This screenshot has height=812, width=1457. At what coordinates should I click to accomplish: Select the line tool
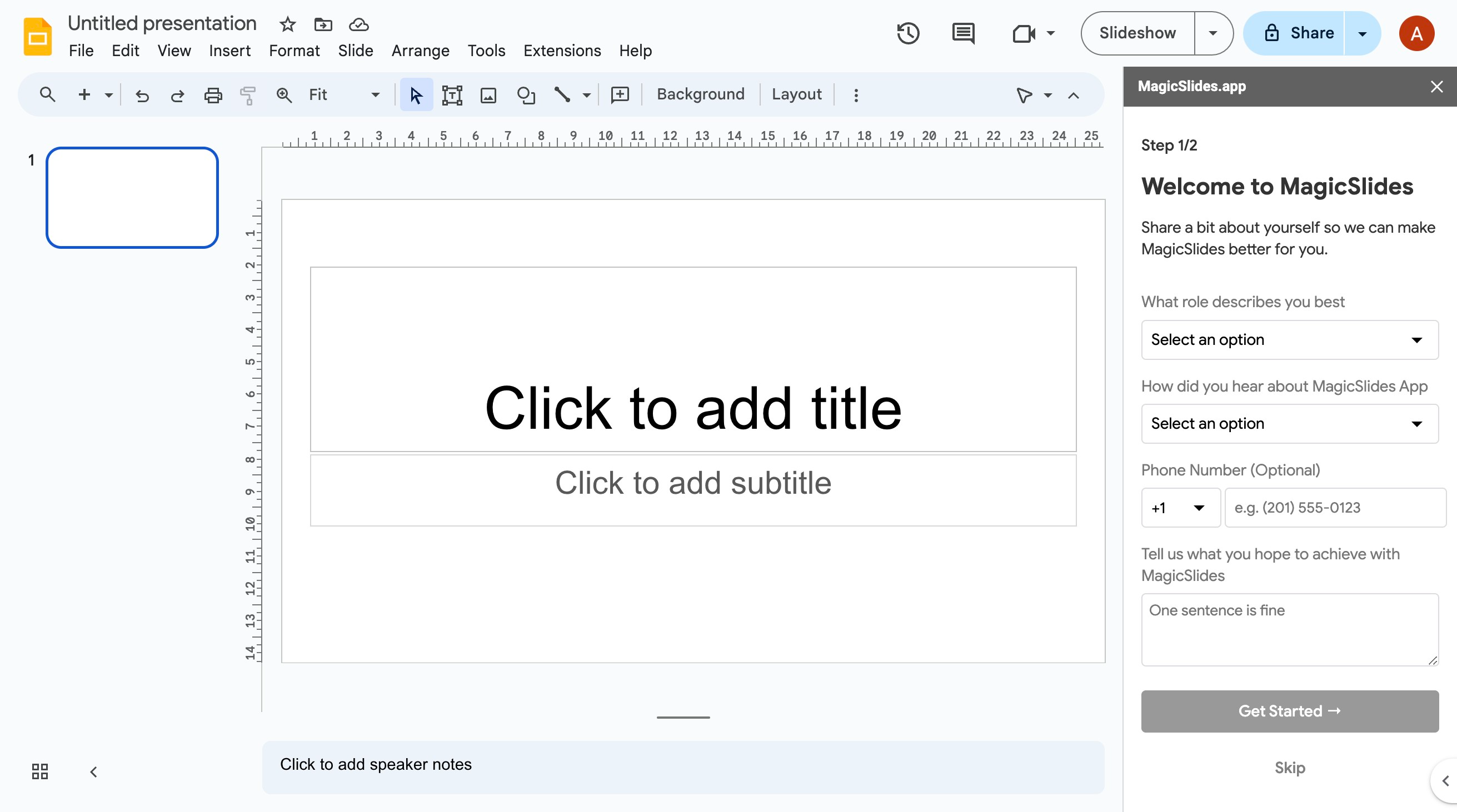(562, 95)
